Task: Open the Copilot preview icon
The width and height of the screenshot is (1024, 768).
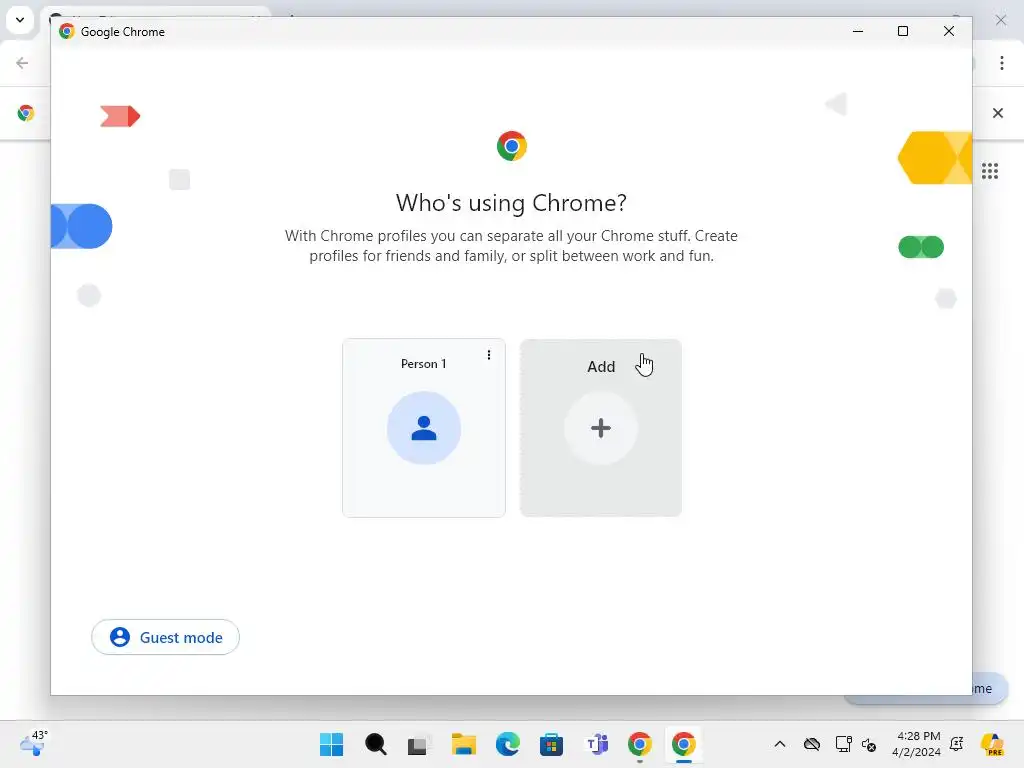Action: 992,744
